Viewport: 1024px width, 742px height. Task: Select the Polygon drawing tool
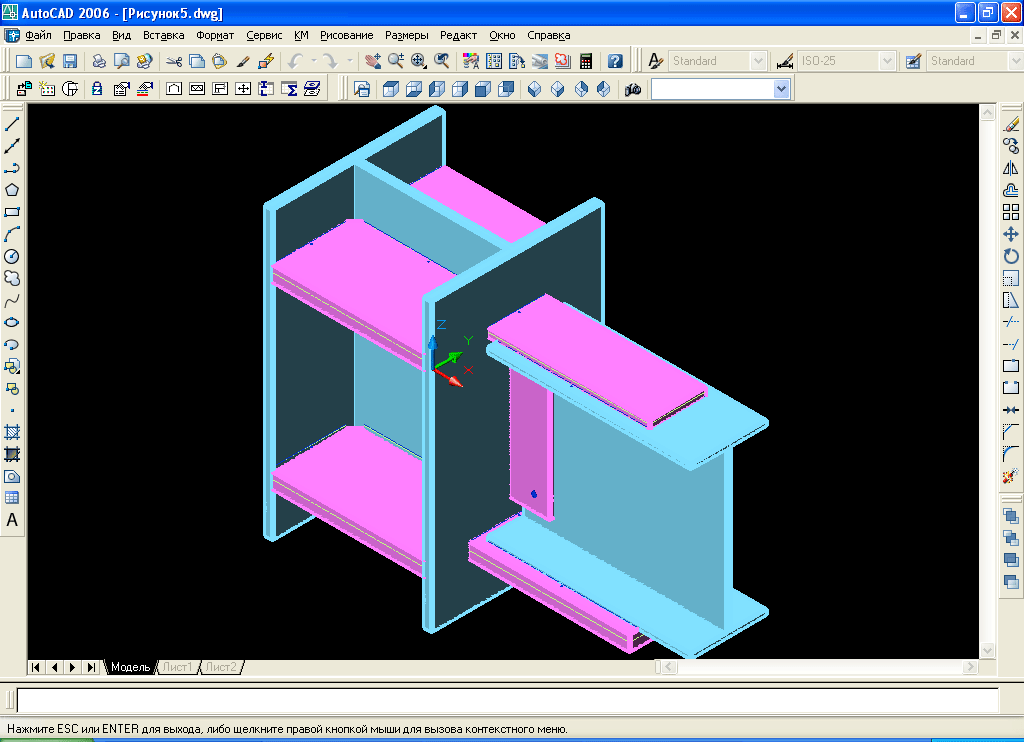click(12, 190)
